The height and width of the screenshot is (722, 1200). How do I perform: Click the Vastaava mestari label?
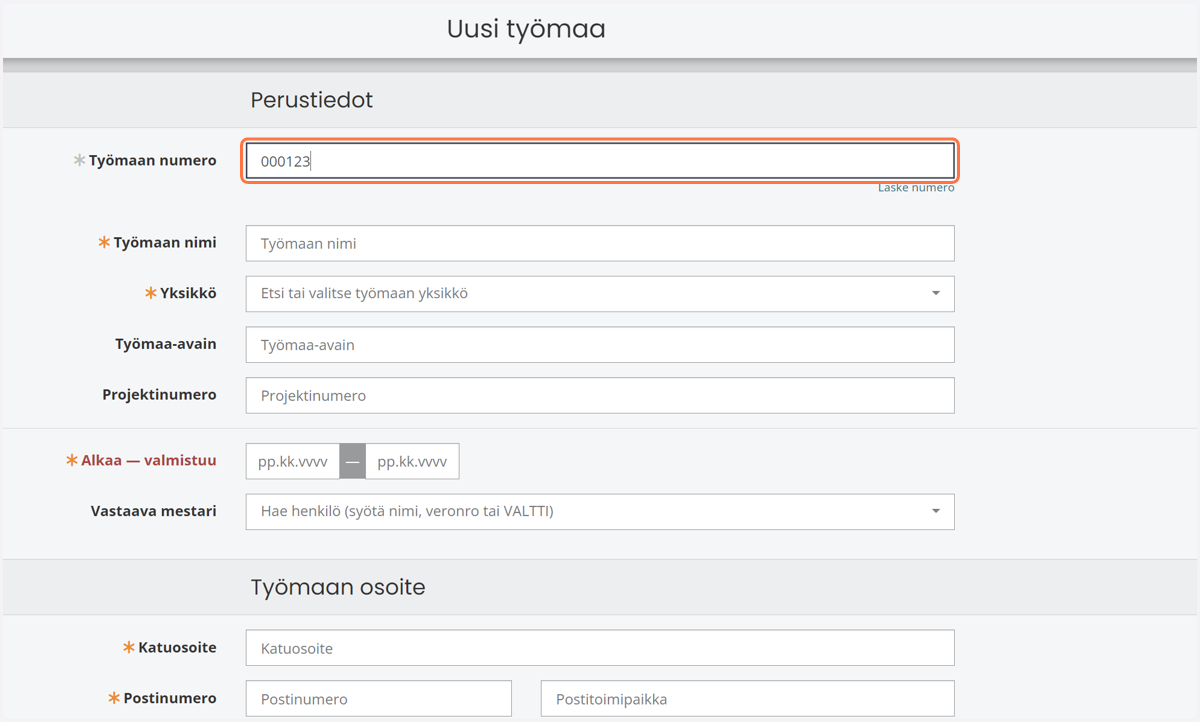154,510
